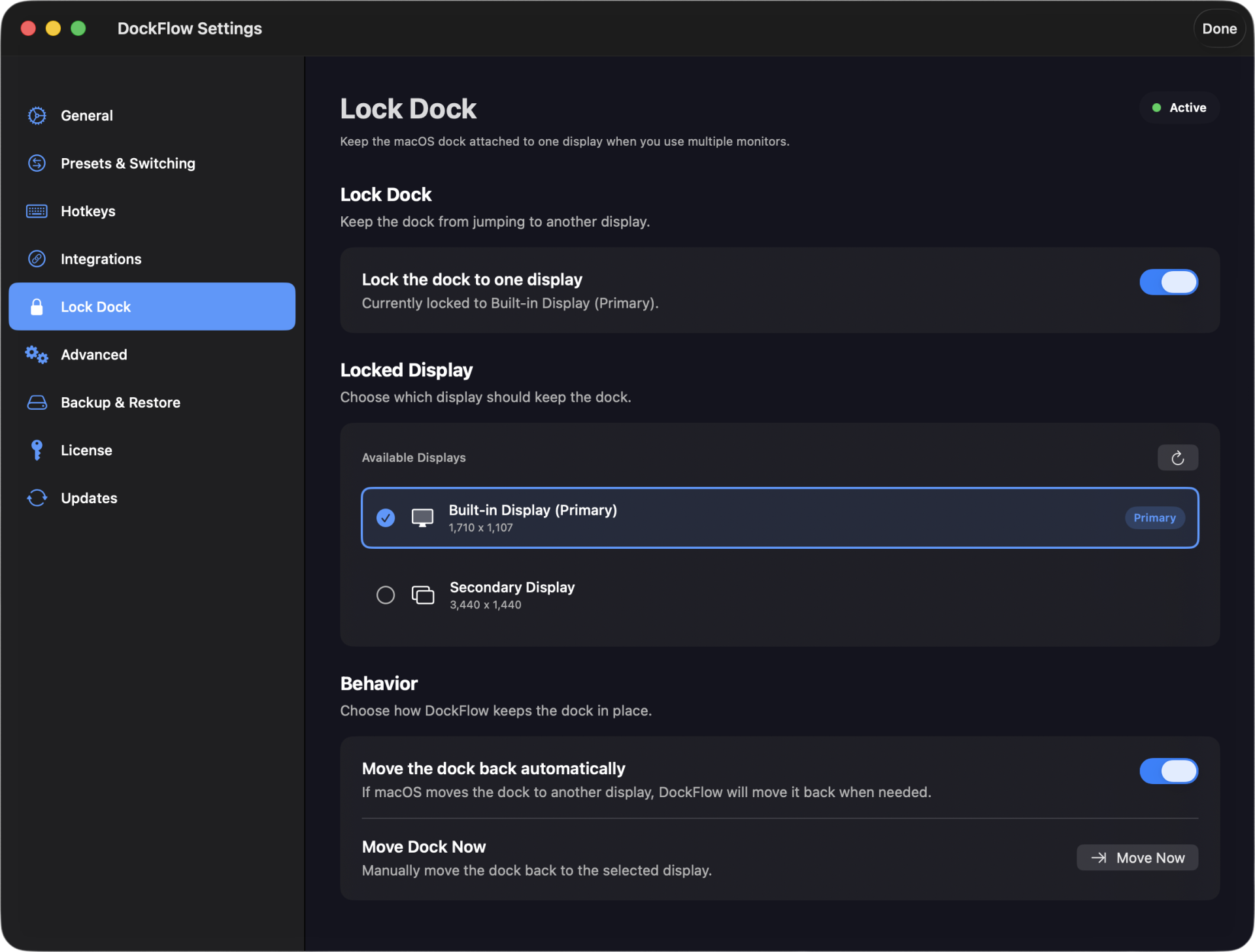Click the '1,710 x 1,107' resolution text
The height and width of the screenshot is (952, 1255).
click(480, 528)
